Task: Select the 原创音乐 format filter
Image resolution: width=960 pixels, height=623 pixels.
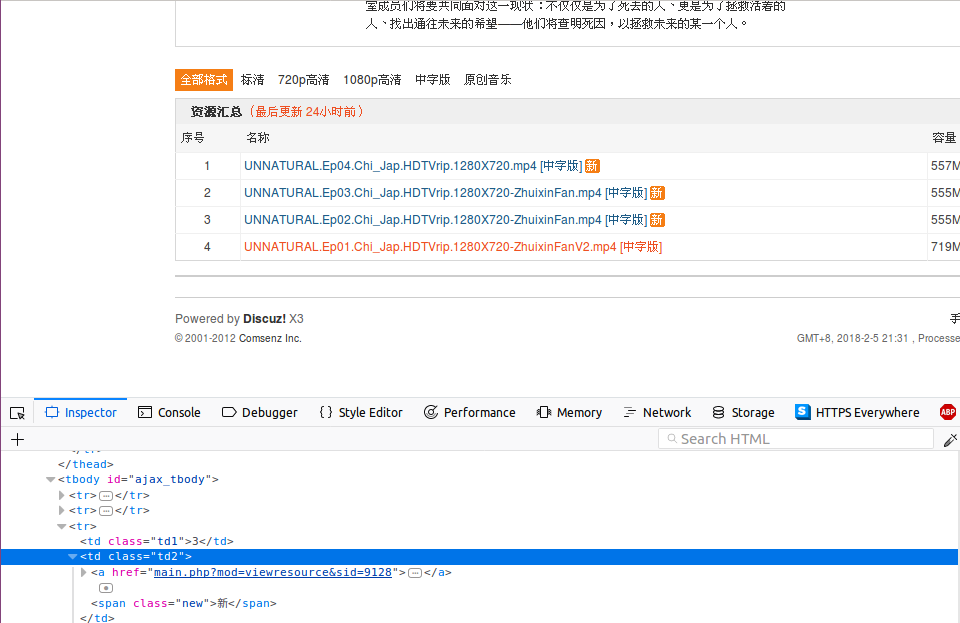Action: pyautogui.click(x=488, y=80)
